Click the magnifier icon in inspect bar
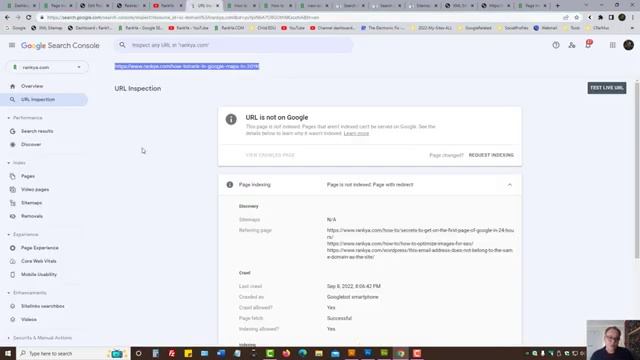Screen dimensions: 640x360 click(122, 45)
